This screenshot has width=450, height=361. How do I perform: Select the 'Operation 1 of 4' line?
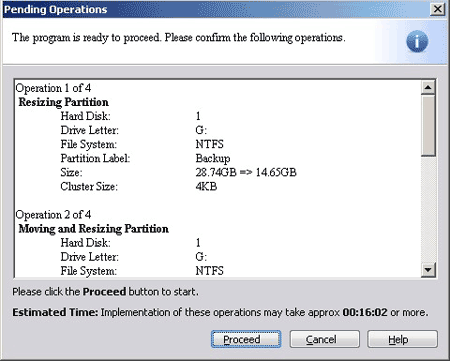tap(53, 88)
